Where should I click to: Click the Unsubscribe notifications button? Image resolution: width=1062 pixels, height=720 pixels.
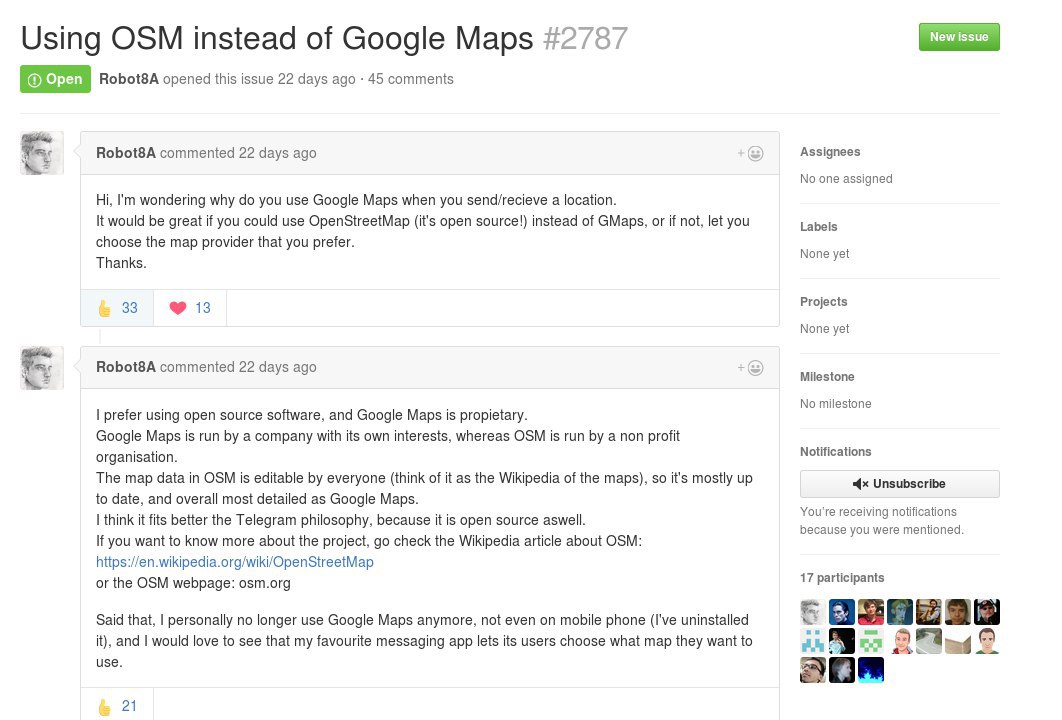899,484
